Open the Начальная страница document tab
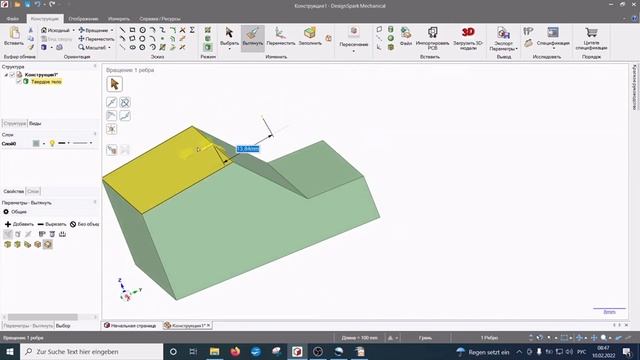The image size is (640, 360). [x=130, y=326]
